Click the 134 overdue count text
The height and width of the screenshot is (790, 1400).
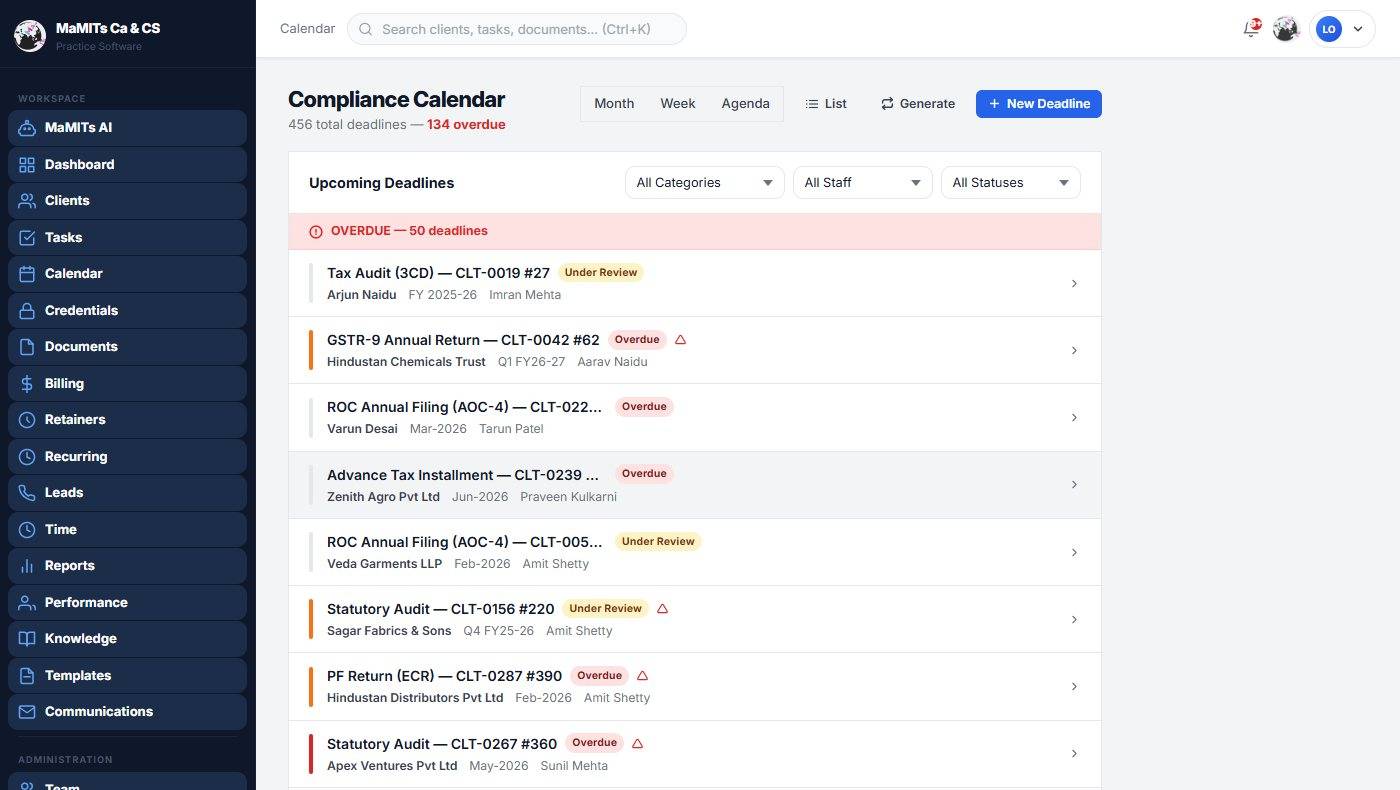click(x=466, y=125)
